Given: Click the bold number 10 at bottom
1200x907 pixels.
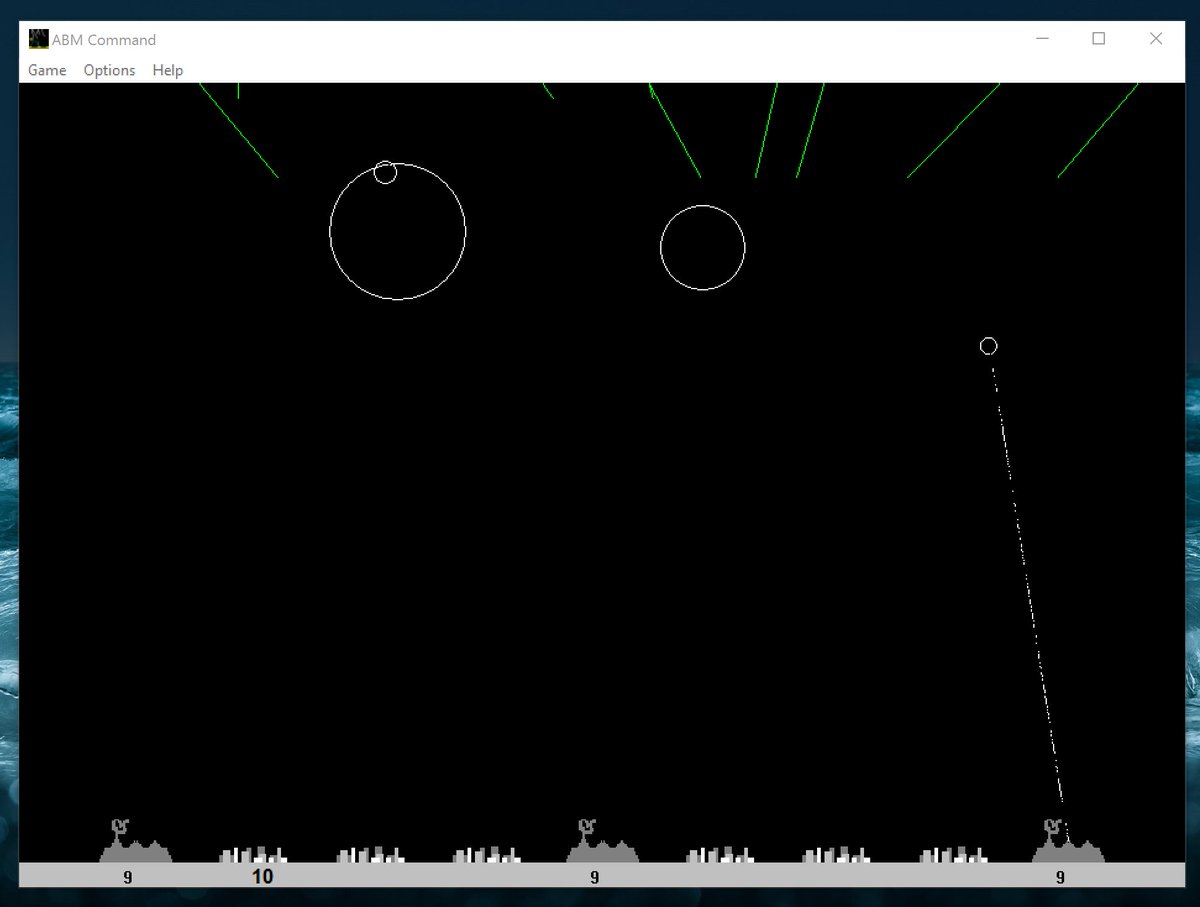Looking at the screenshot, I should [262, 877].
